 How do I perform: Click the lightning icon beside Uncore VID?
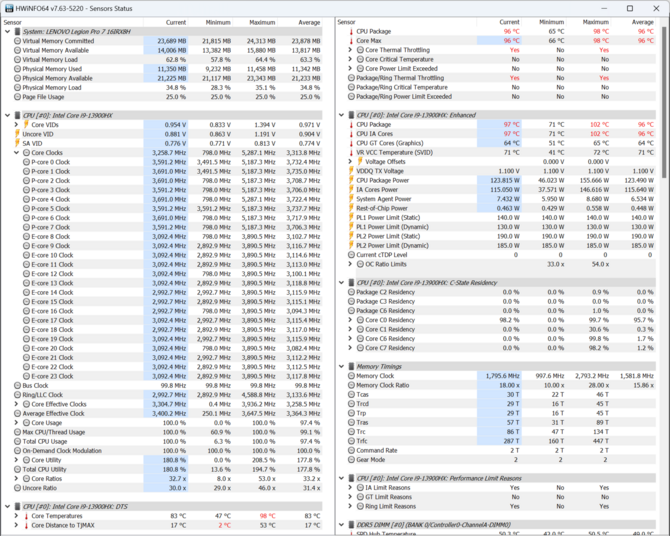coord(17,134)
